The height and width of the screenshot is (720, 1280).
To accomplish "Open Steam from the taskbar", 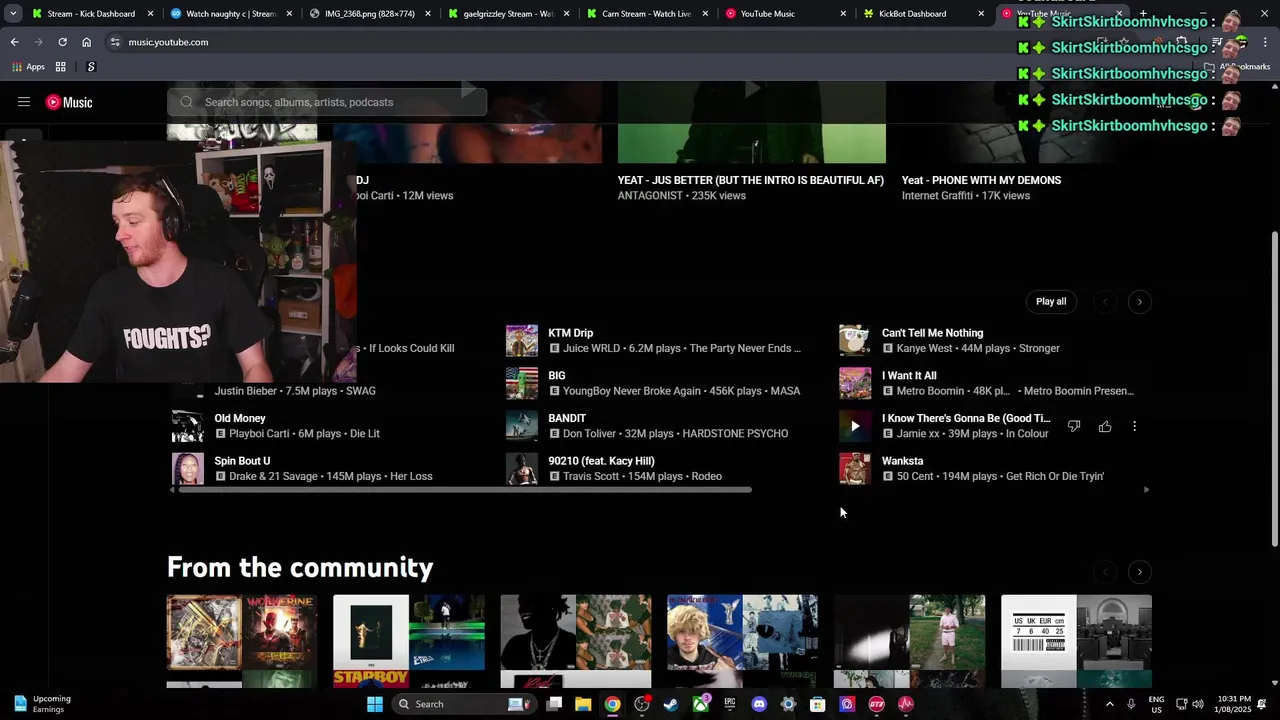I will (x=671, y=704).
